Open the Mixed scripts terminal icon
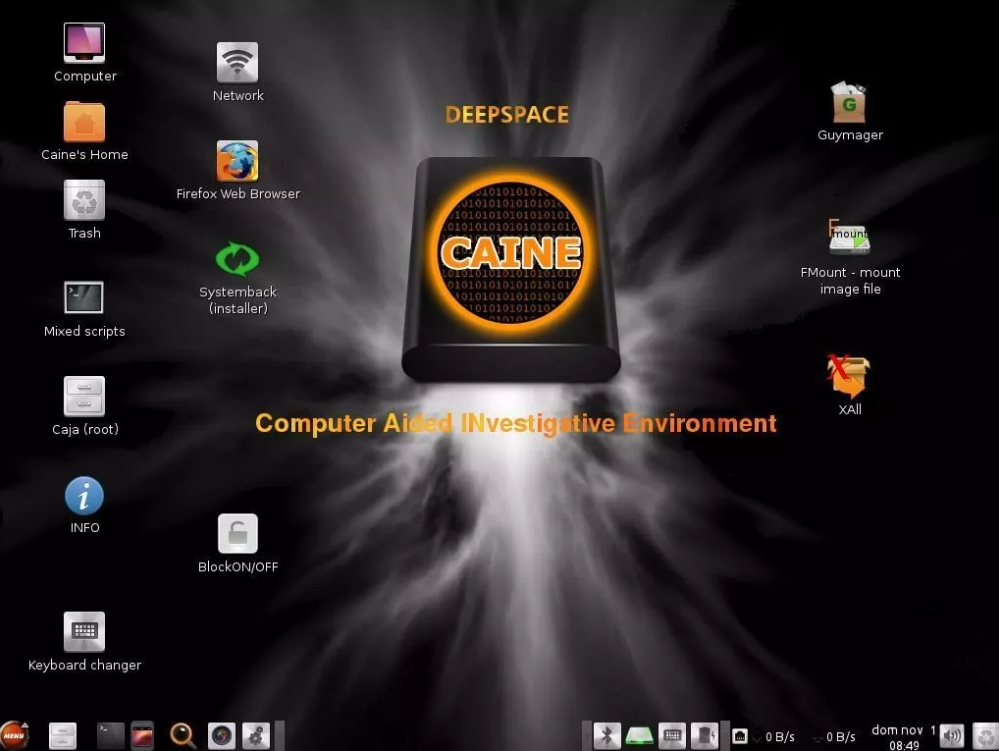This screenshot has width=999, height=751. (x=84, y=297)
